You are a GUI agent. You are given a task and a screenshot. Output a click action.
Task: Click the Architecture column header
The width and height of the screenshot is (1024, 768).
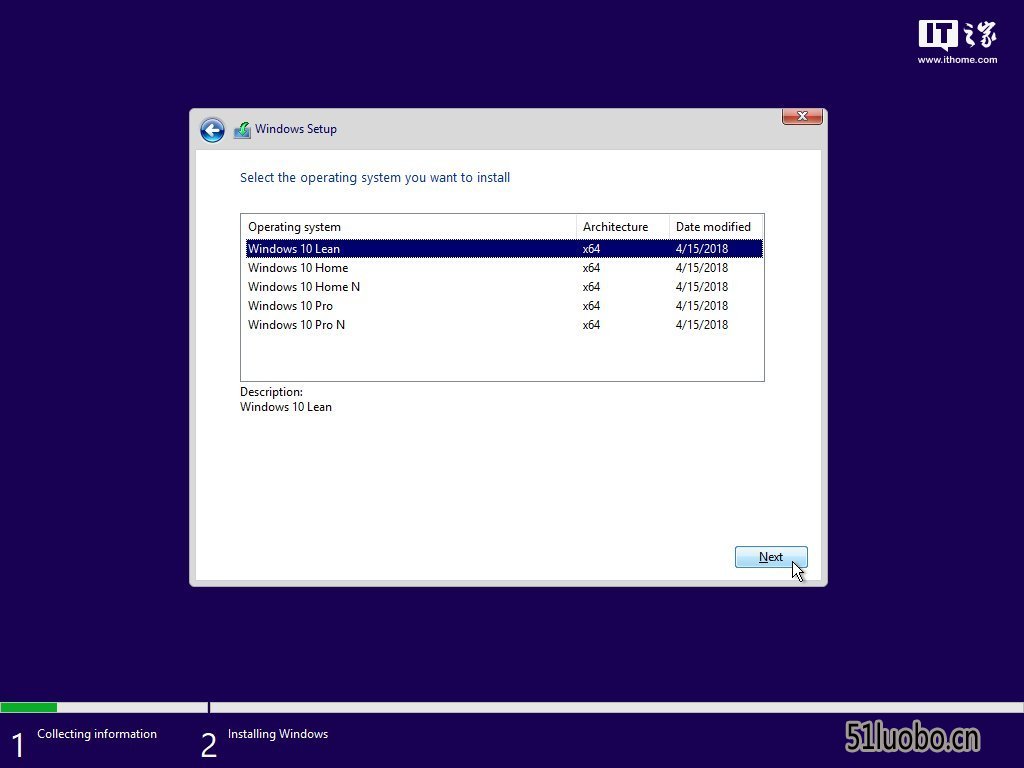(x=623, y=227)
